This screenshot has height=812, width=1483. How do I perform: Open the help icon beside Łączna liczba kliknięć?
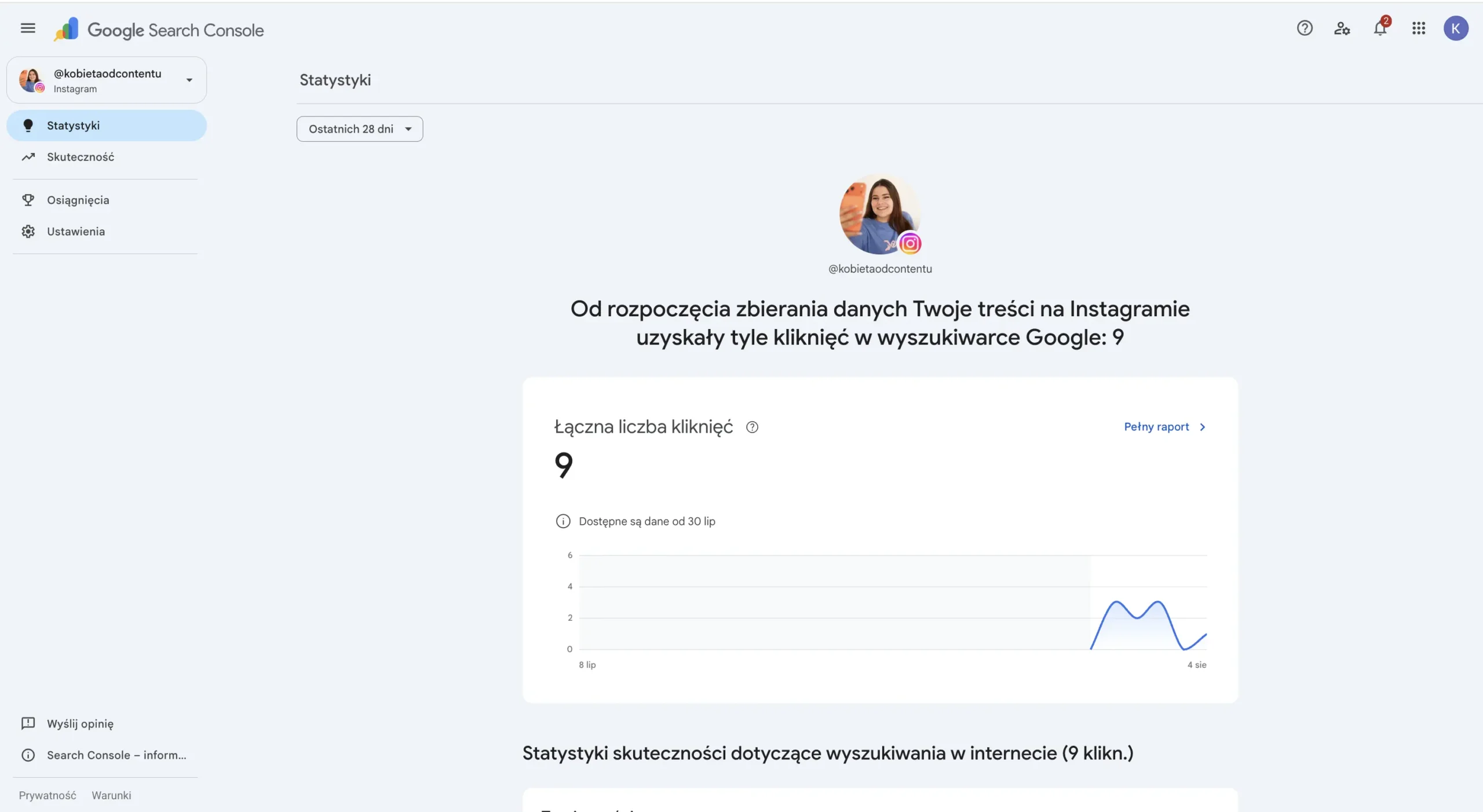click(x=752, y=427)
